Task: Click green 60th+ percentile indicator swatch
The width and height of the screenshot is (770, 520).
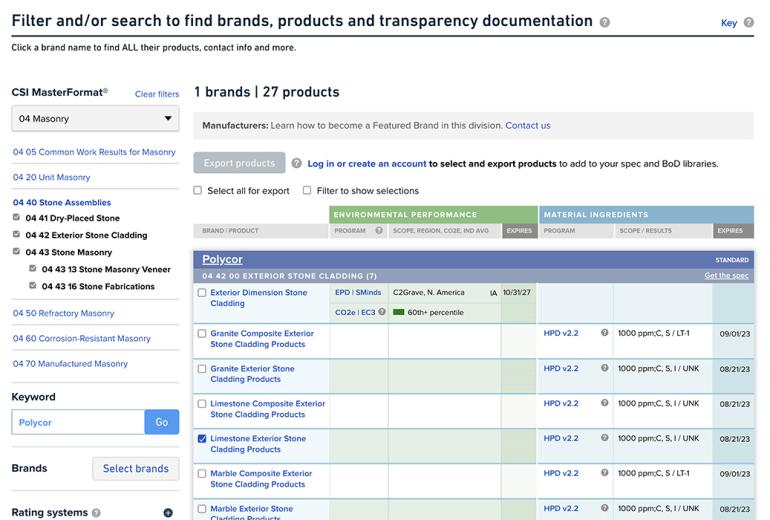Action: tap(399, 312)
